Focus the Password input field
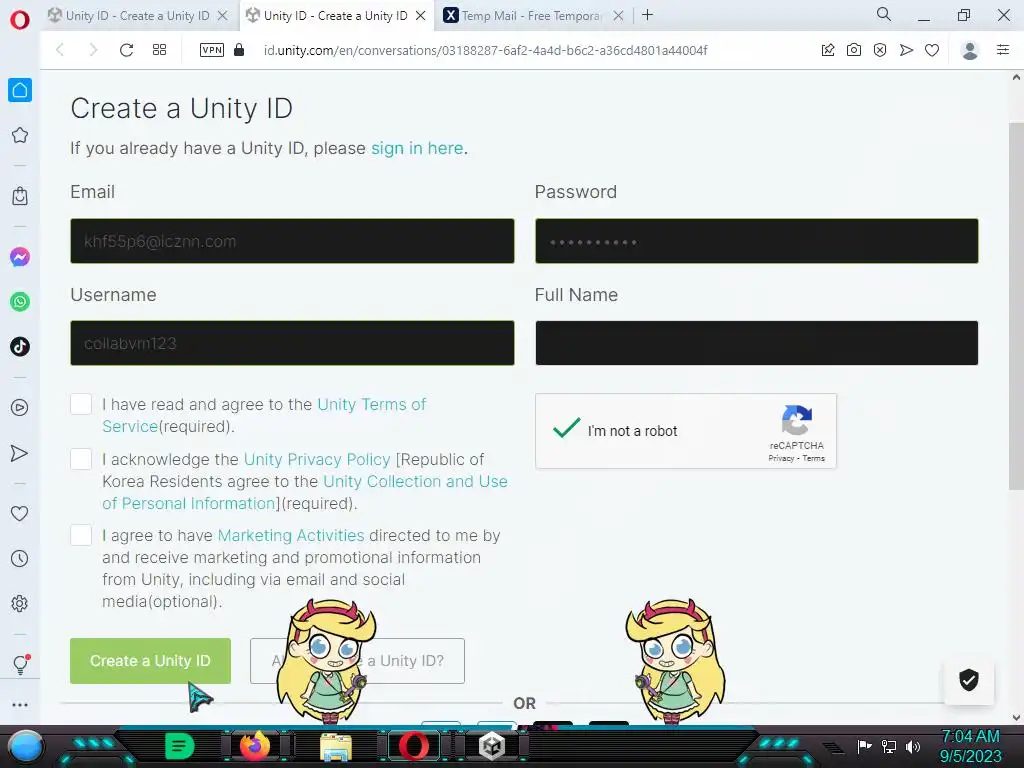The width and height of the screenshot is (1024, 768). click(756, 241)
